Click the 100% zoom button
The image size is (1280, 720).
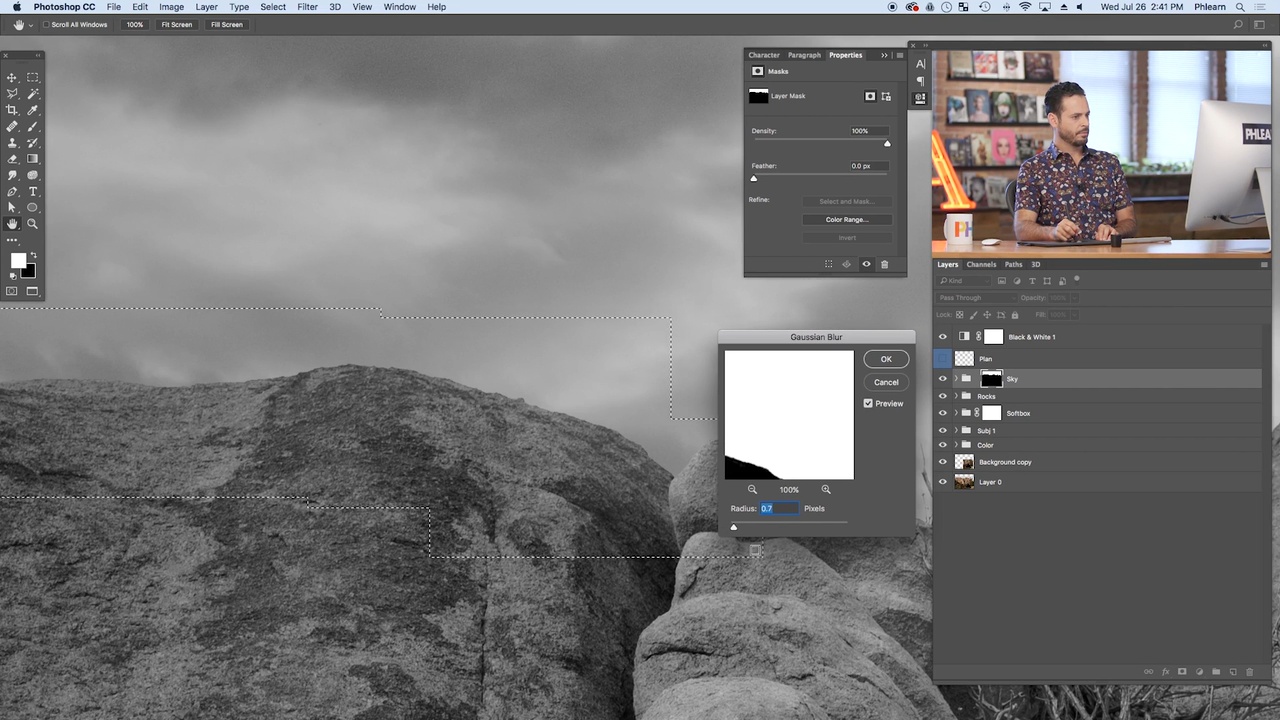tap(135, 24)
